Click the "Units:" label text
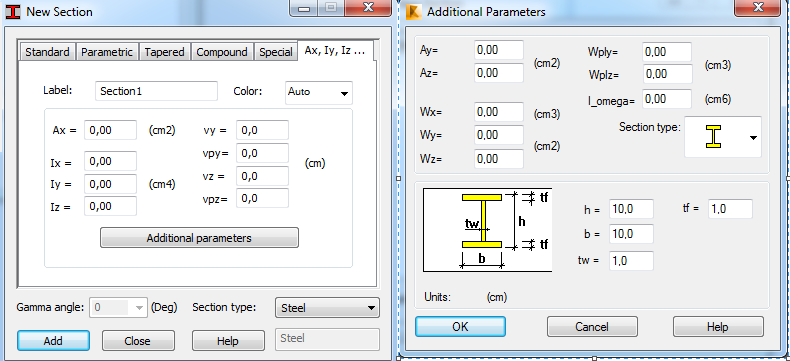Viewport: 790px width, 361px height. click(437, 297)
